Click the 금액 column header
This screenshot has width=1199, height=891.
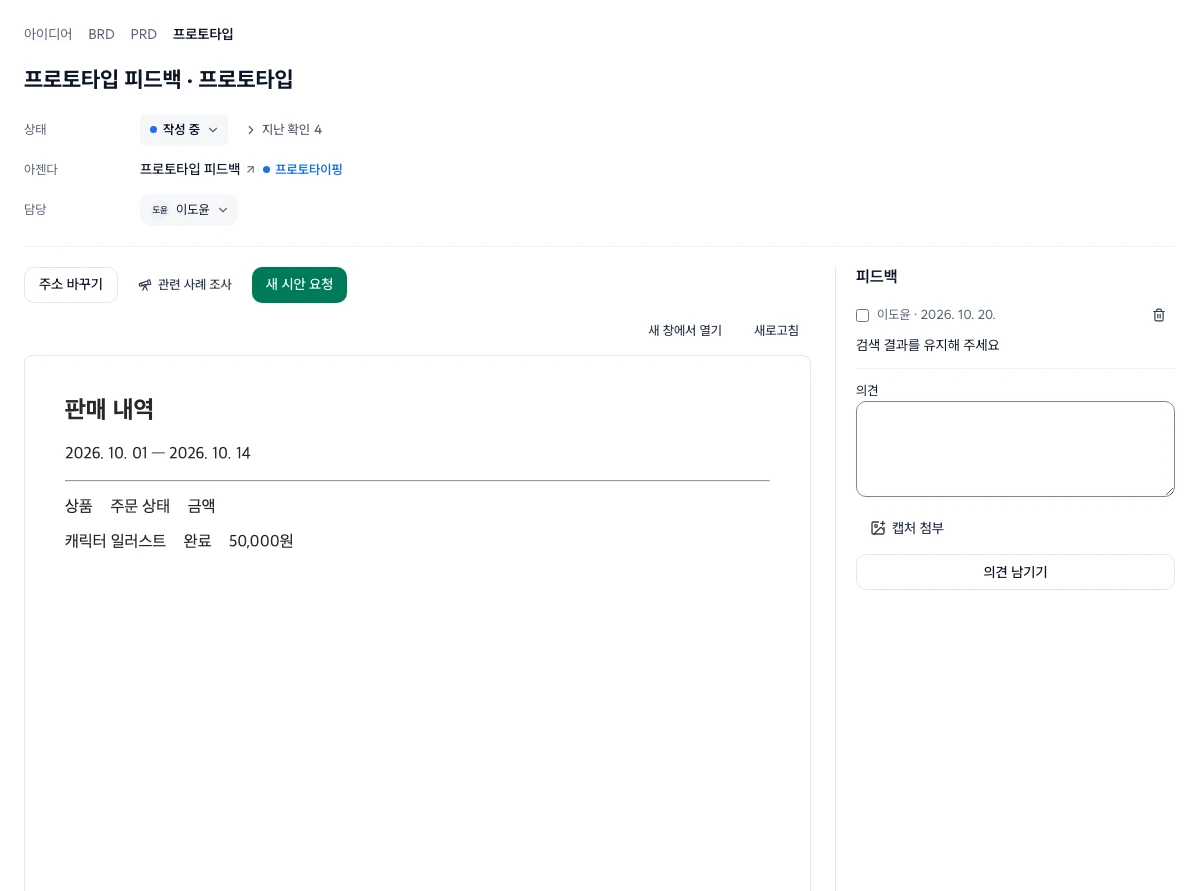202,506
